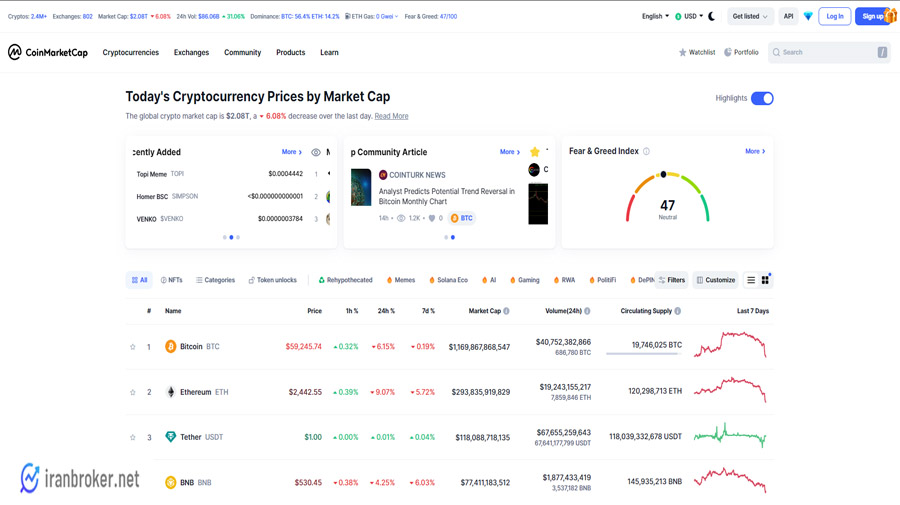
Task: Click the blue diamond icon
Action: (x=808, y=16)
